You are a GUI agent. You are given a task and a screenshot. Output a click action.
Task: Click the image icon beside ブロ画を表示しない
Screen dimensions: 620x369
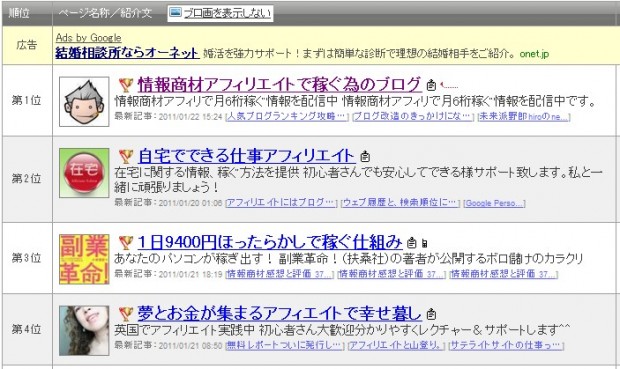tap(175, 13)
